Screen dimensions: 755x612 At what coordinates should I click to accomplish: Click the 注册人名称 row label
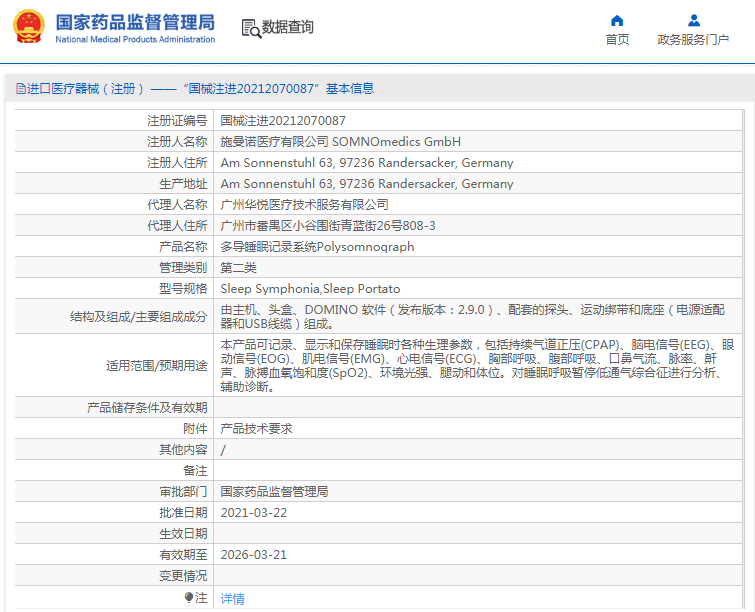[x=177, y=142]
